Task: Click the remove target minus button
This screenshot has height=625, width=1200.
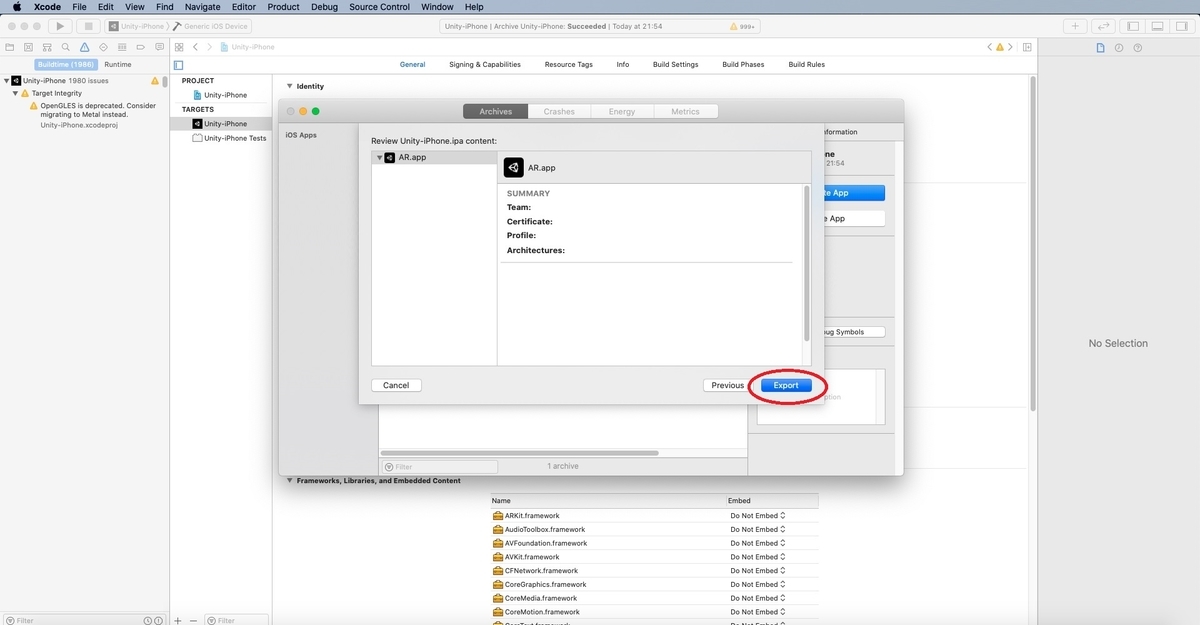Action: pos(194,620)
